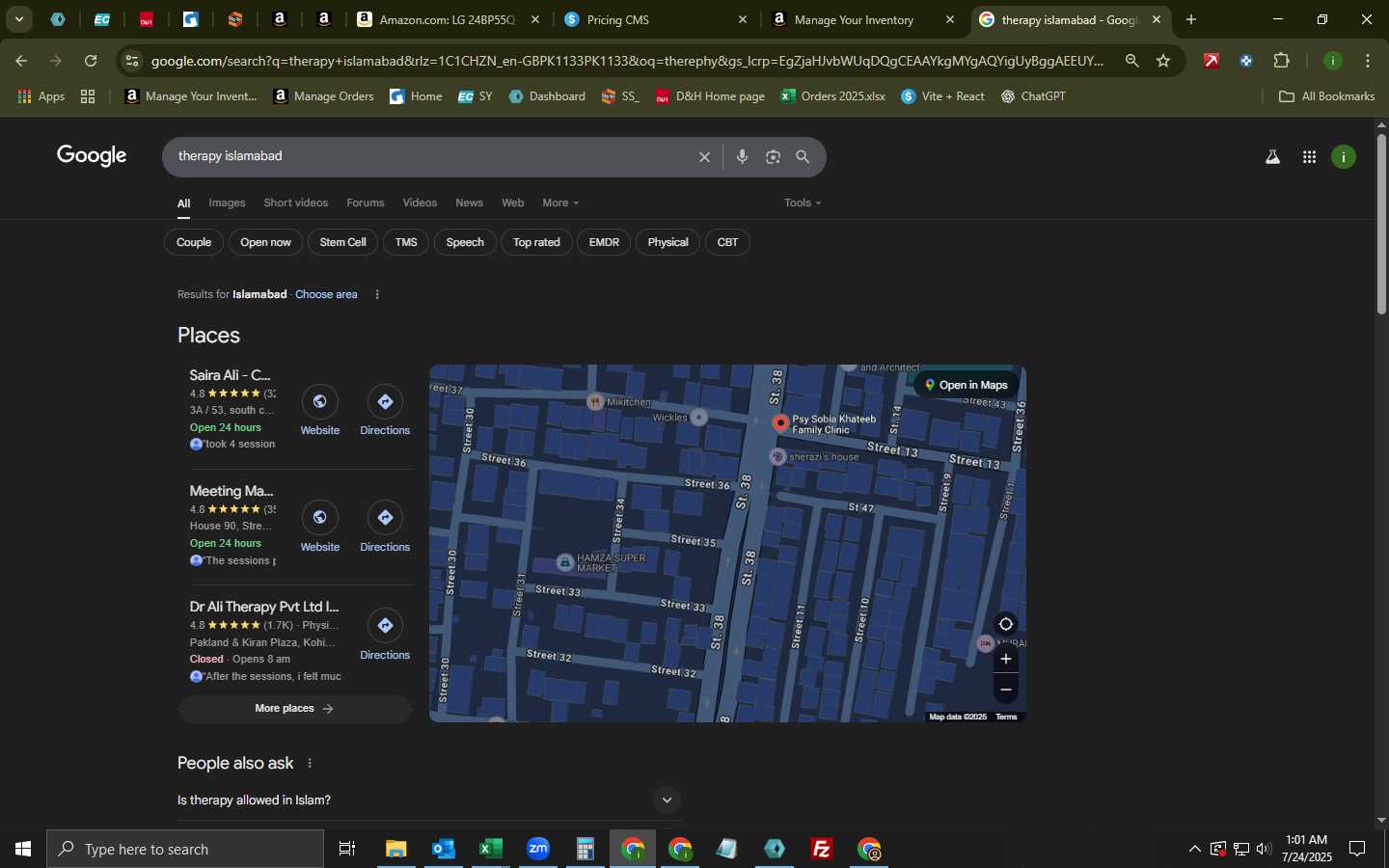Open Search by image camera icon
1389x868 pixels.
click(773, 157)
